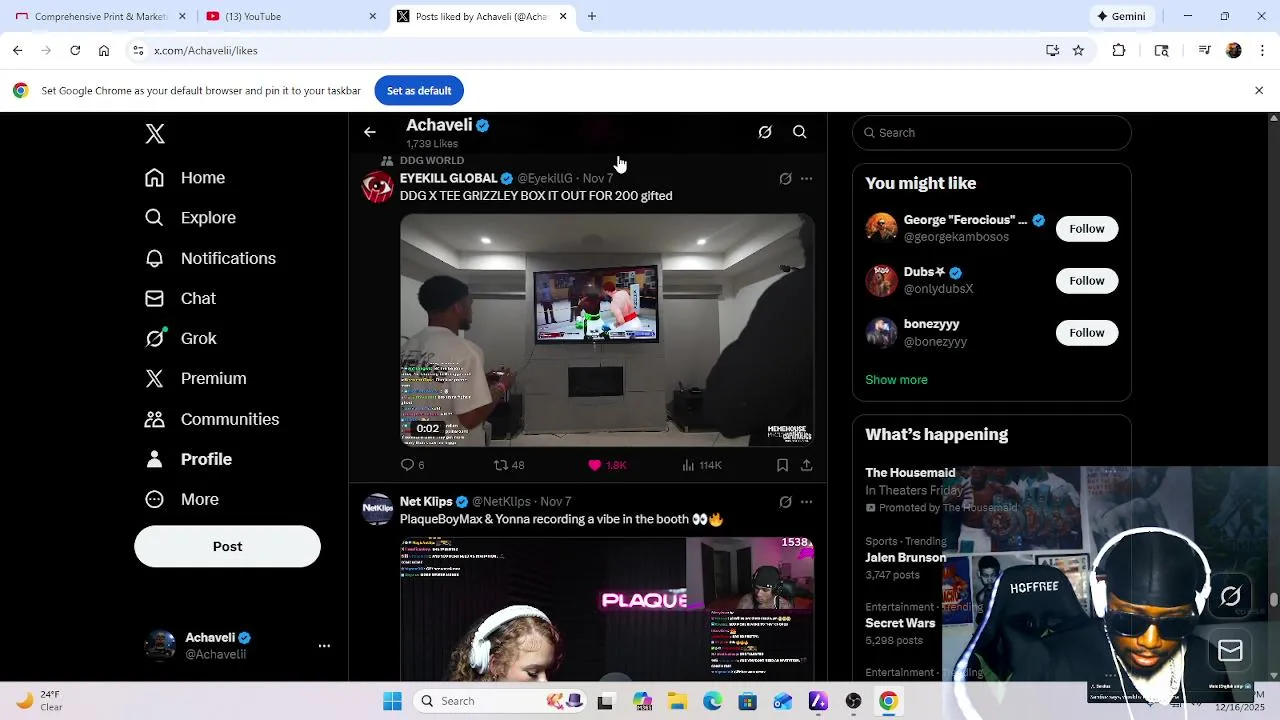Screen dimensions: 1280x720
Task: Open the More menu in the sidebar
Action: click(x=181, y=499)
